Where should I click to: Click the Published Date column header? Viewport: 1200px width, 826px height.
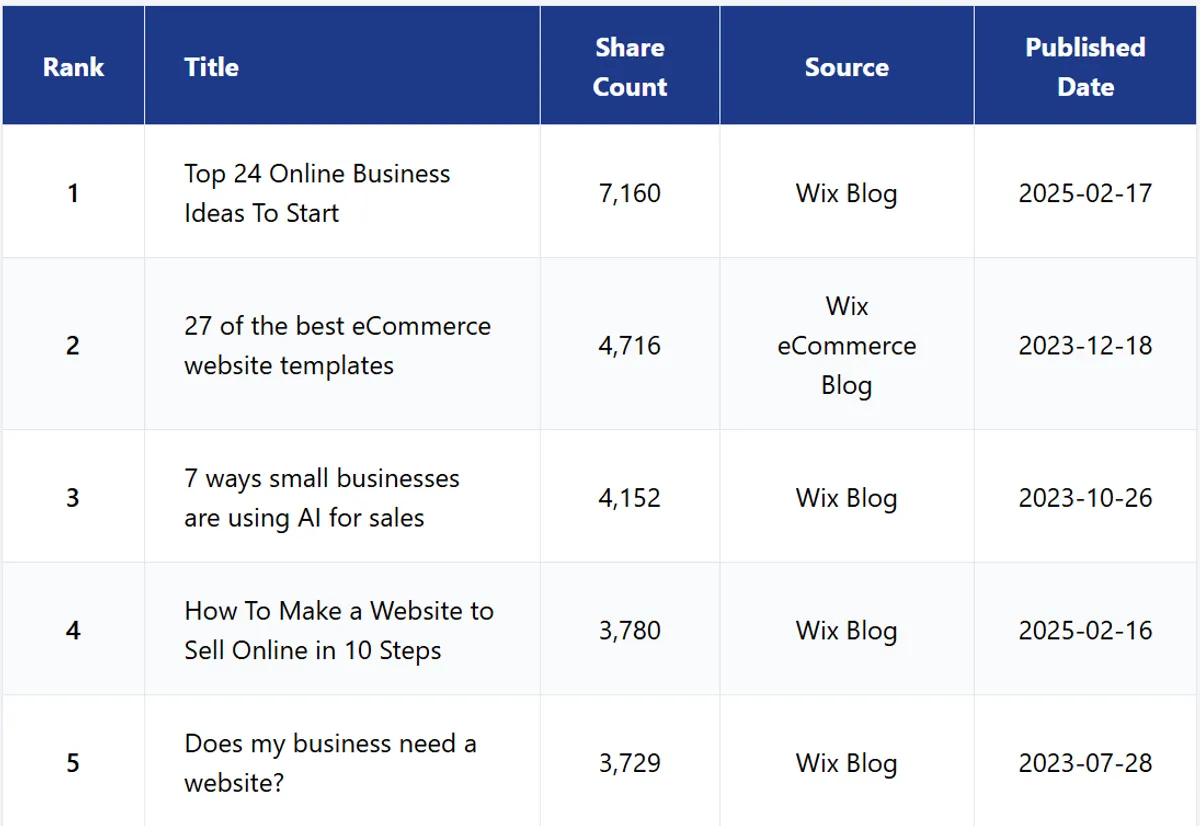pos(1085,67)
